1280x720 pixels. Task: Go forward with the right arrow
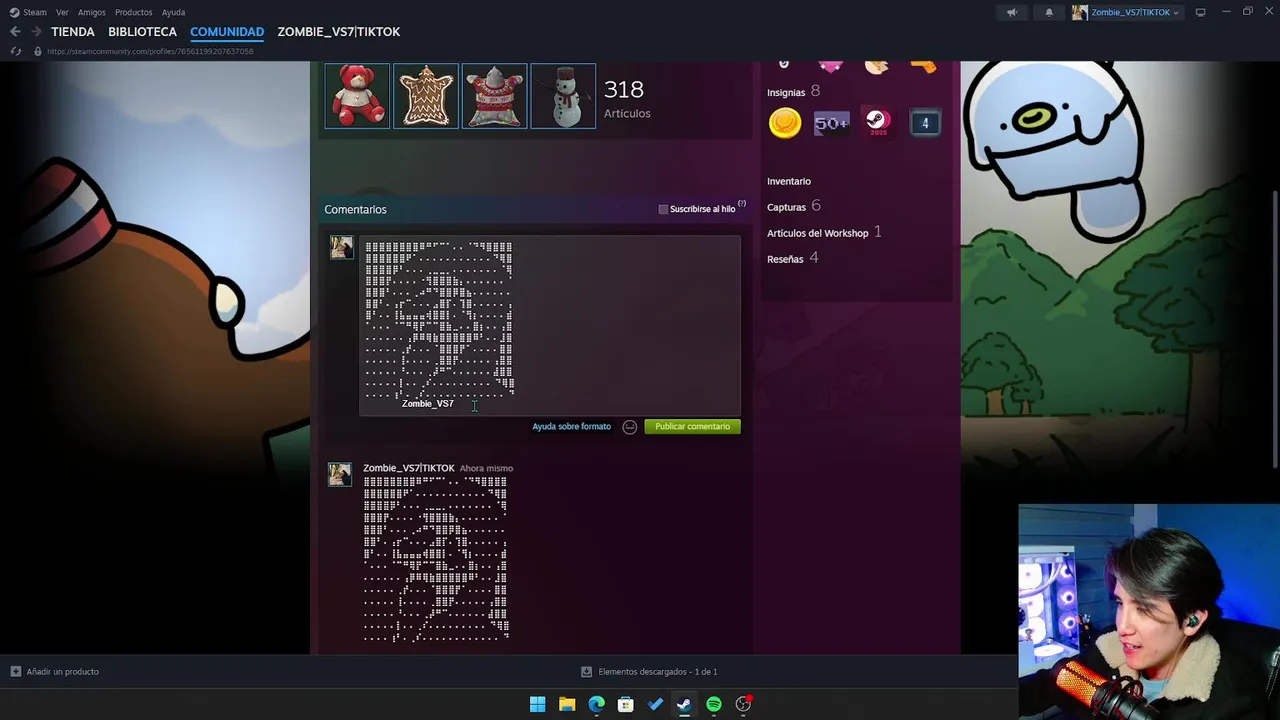point(36,32)
